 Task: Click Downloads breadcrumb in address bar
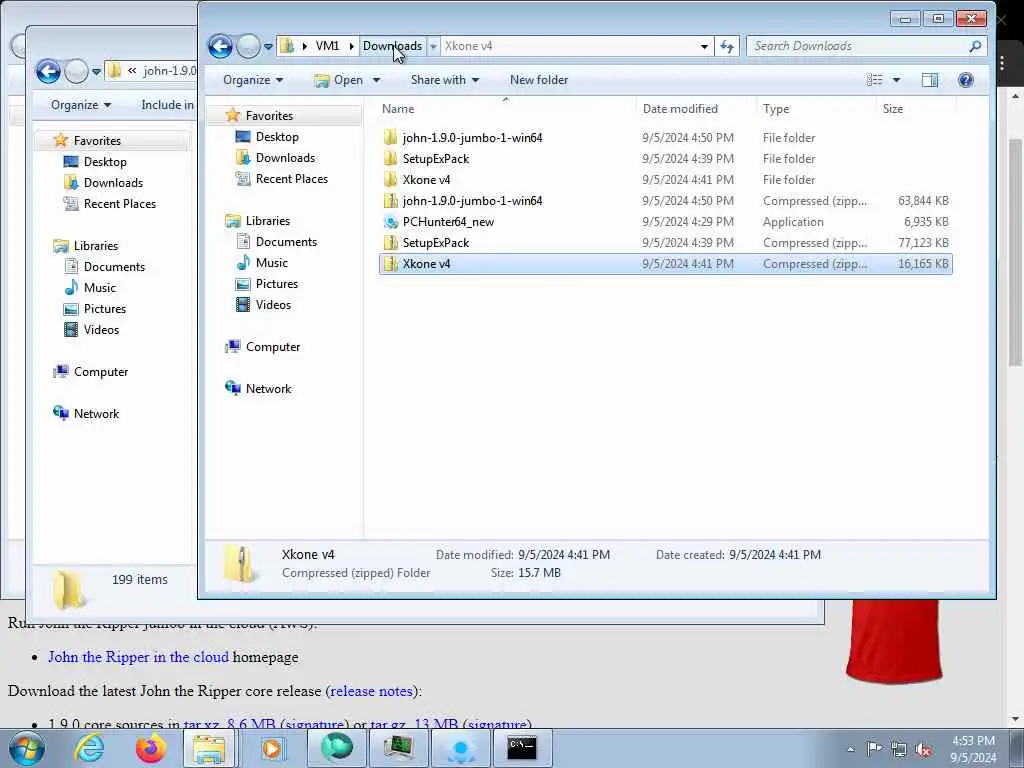(x=392, y=46)
